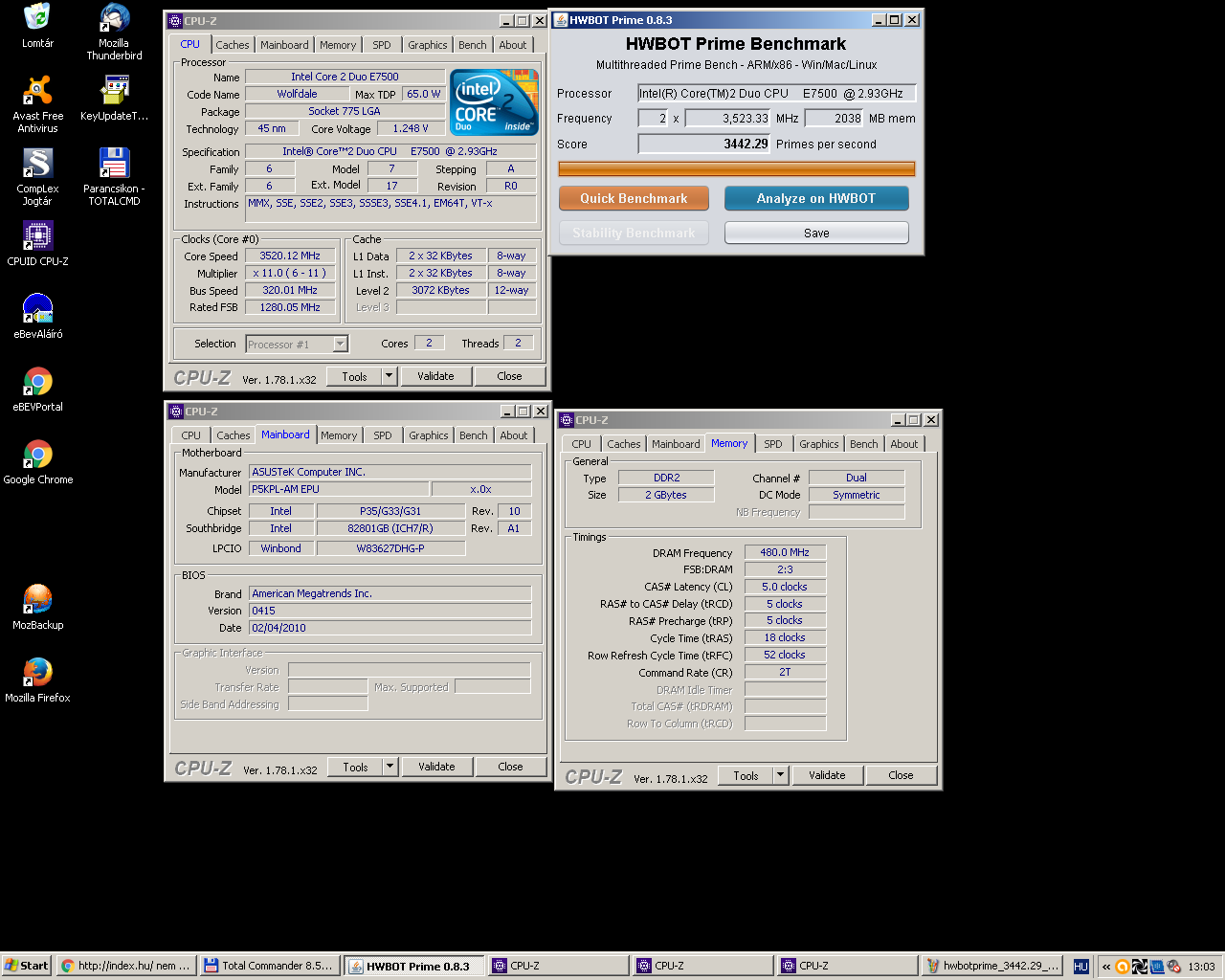Click the orange benchmark progress bar
The width and height of the screenshot is (1225, 980).
click(737, 168)
